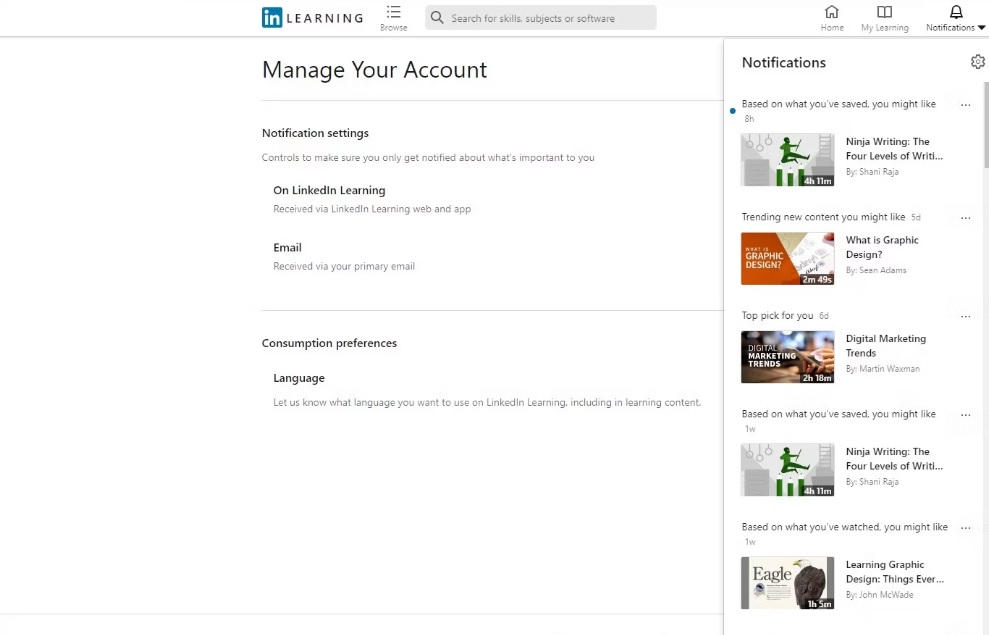Viewport: 989px width, 635px height.
Task: Click in the skills search field
Action: pyautogui.click(x=541, y=18)
